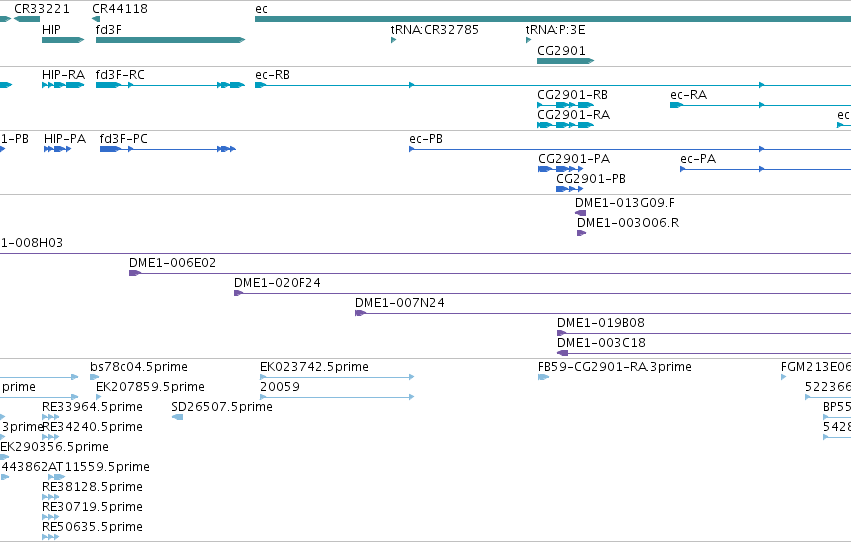Select the EK207859.5prime EST label
851x542 pixels.
click(150, 387)
